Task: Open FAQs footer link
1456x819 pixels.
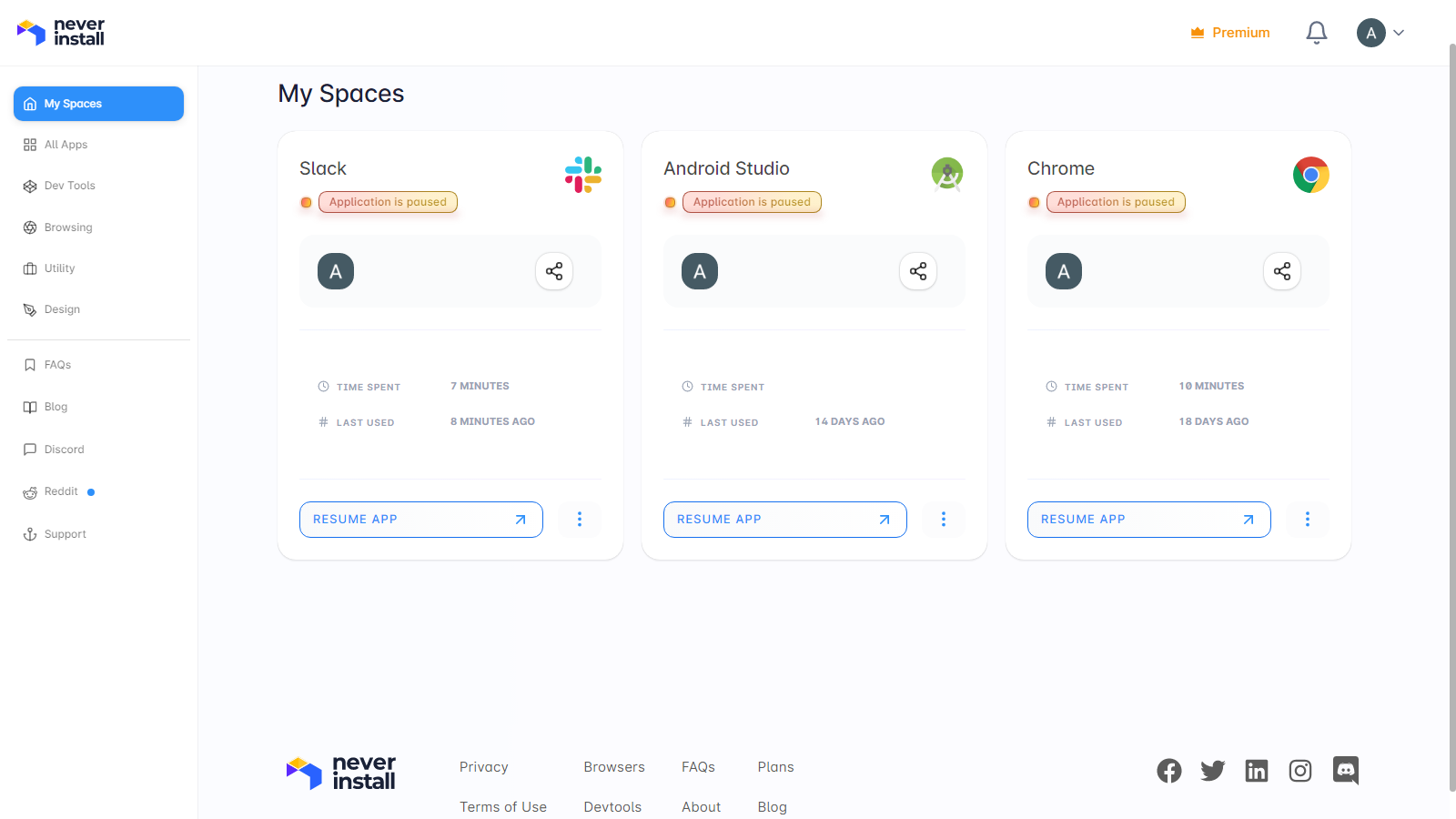Action: tap(699, 767)
